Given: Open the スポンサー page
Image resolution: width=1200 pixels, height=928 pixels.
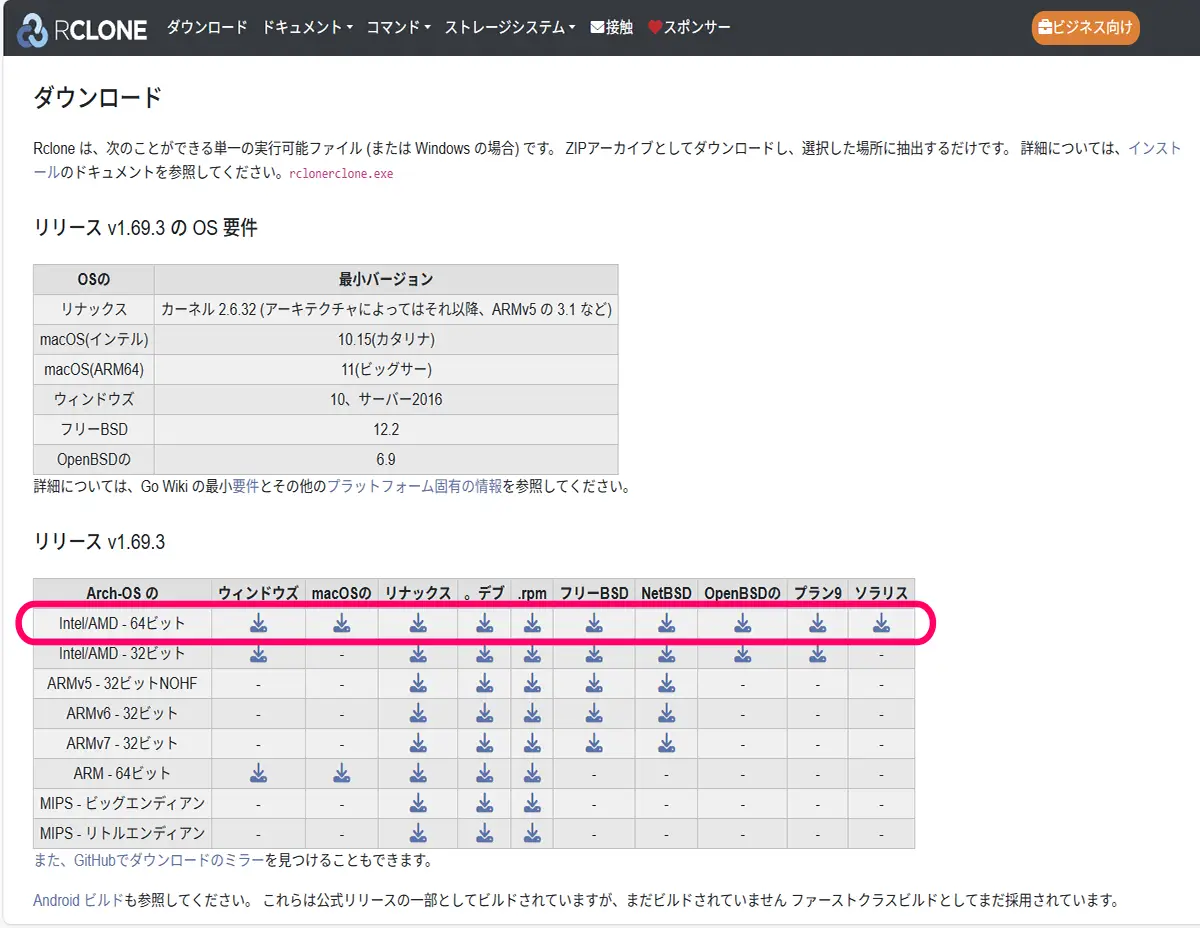Looking at the screenshot, I should point(689,28).
